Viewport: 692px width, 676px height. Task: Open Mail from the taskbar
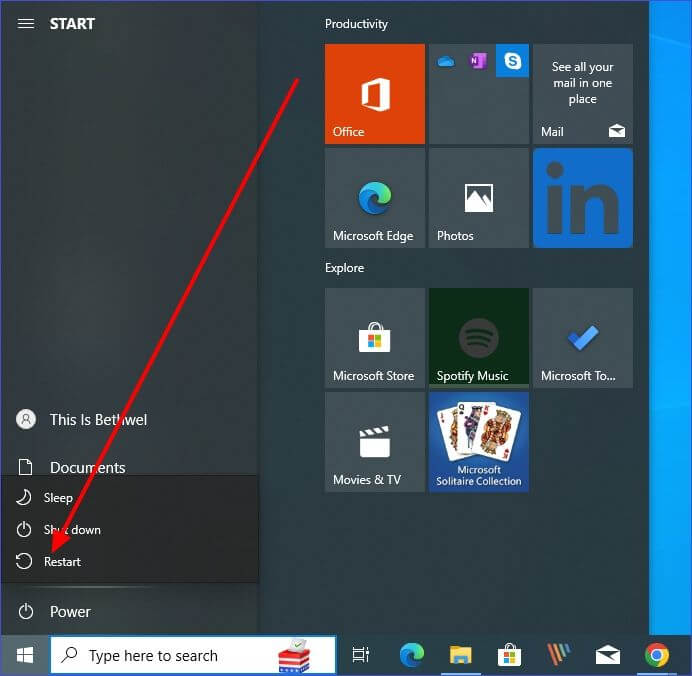tap(608, 655)
